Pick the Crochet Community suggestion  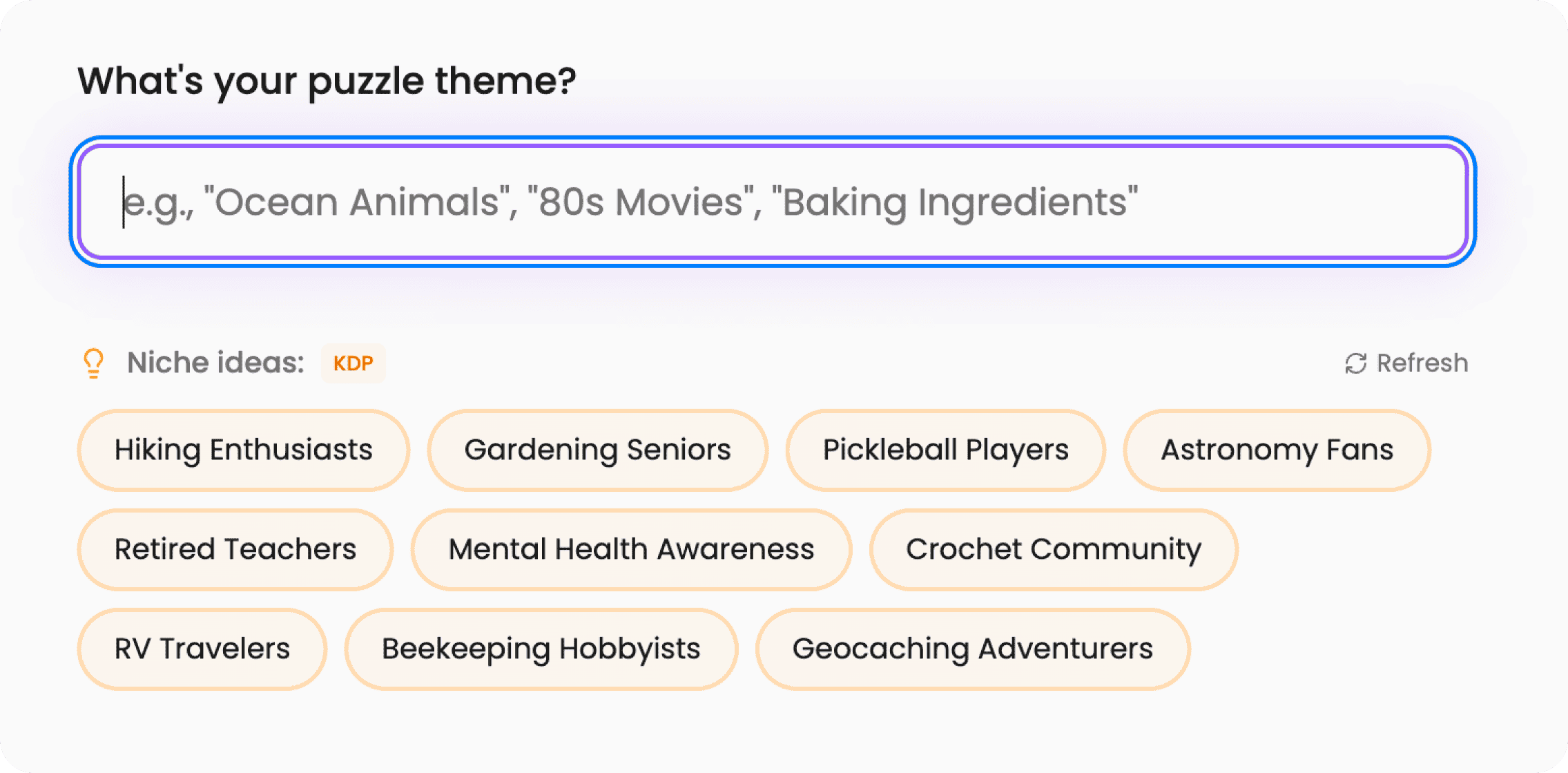(1054, 549)
